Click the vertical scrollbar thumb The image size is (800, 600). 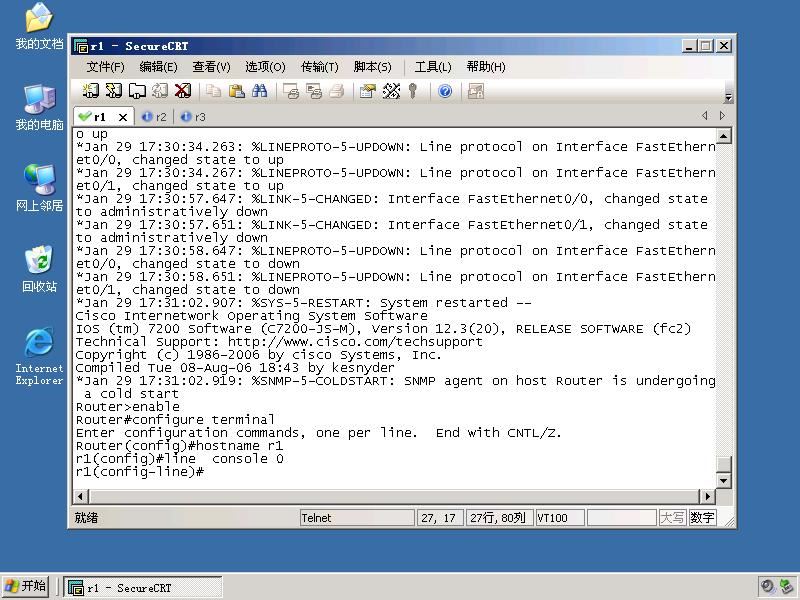click(724, 464)
